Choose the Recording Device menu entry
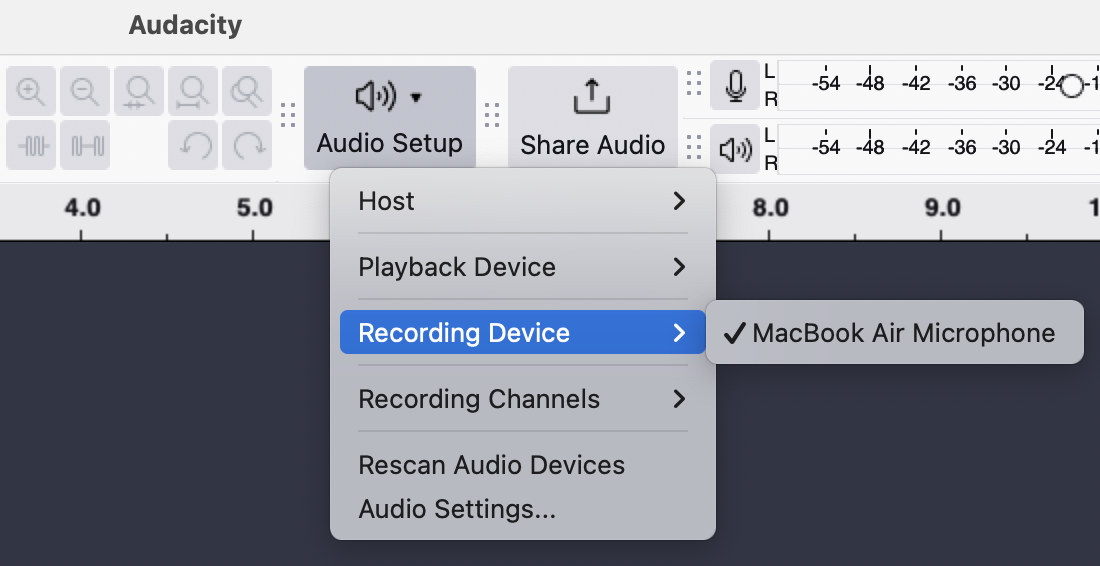Image resolution: width=1100 pixels, height=566 pixels. 523,332
